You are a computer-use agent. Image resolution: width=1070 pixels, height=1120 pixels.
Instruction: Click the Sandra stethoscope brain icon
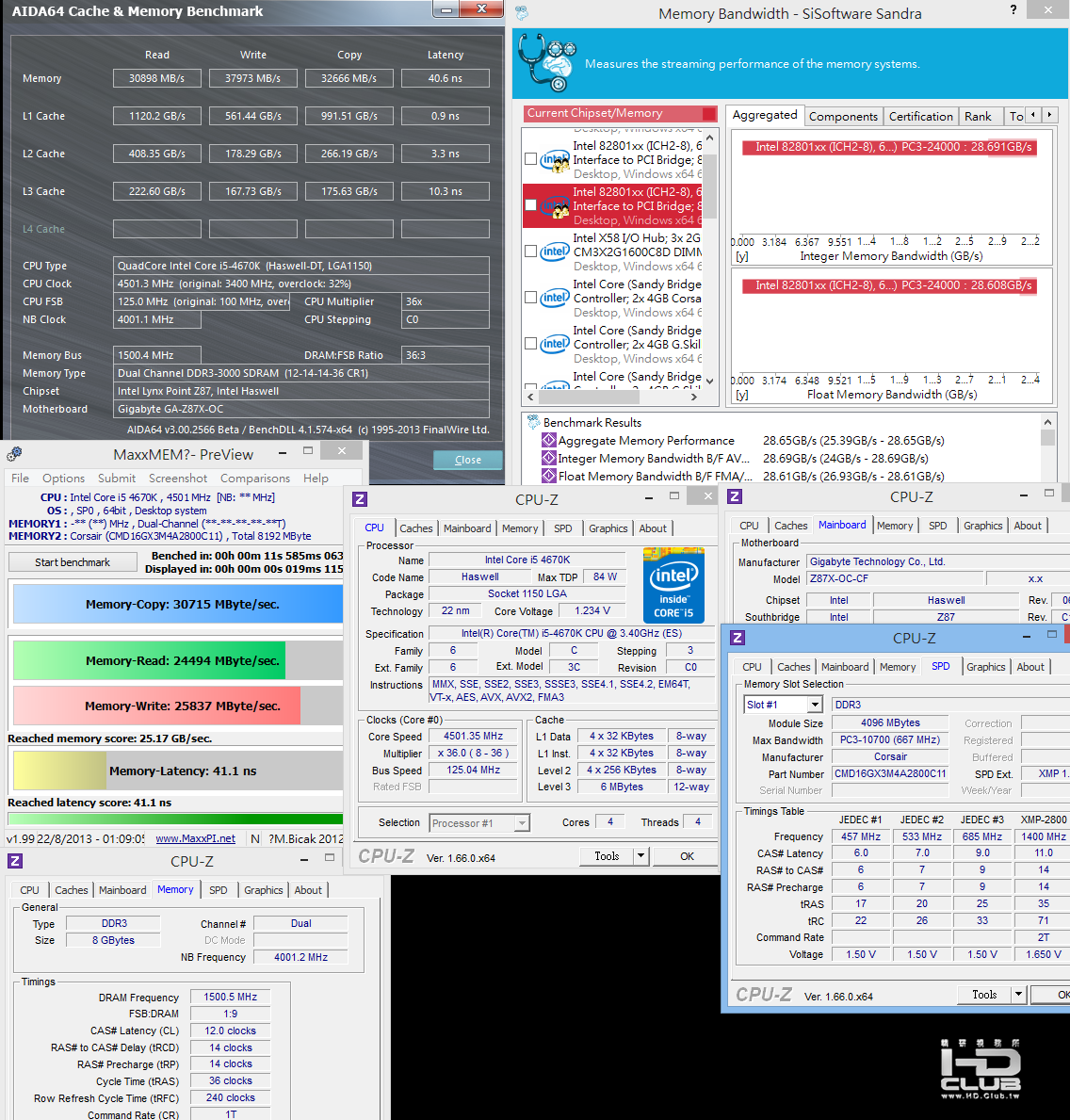[546, 63]
